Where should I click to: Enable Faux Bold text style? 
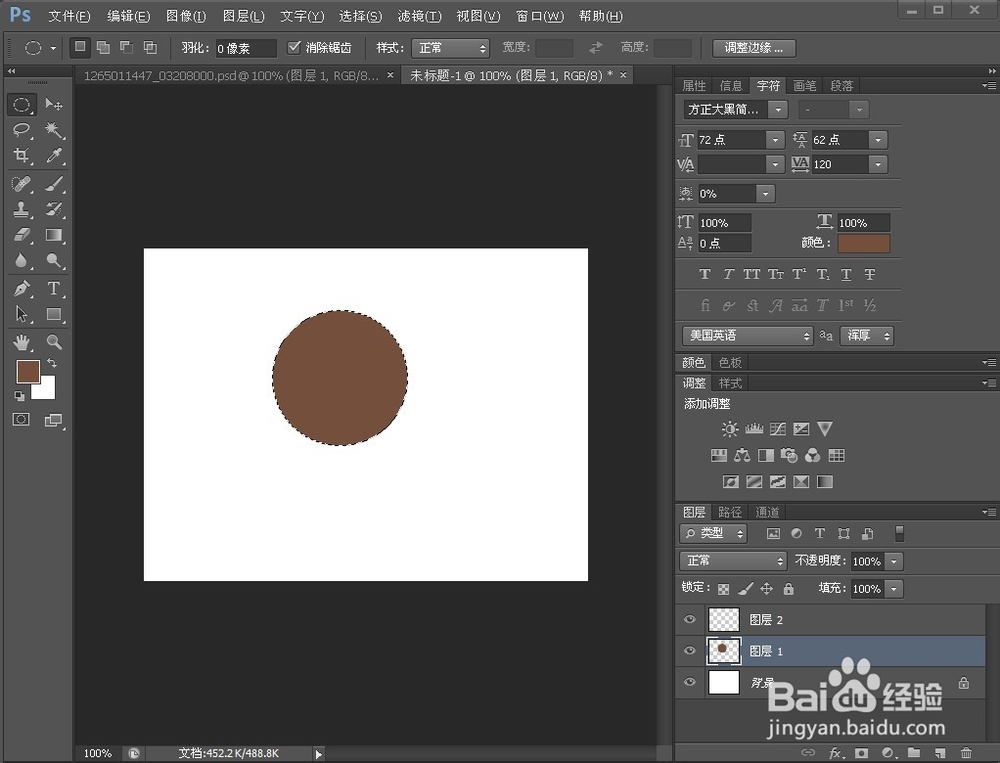(705, 274)
